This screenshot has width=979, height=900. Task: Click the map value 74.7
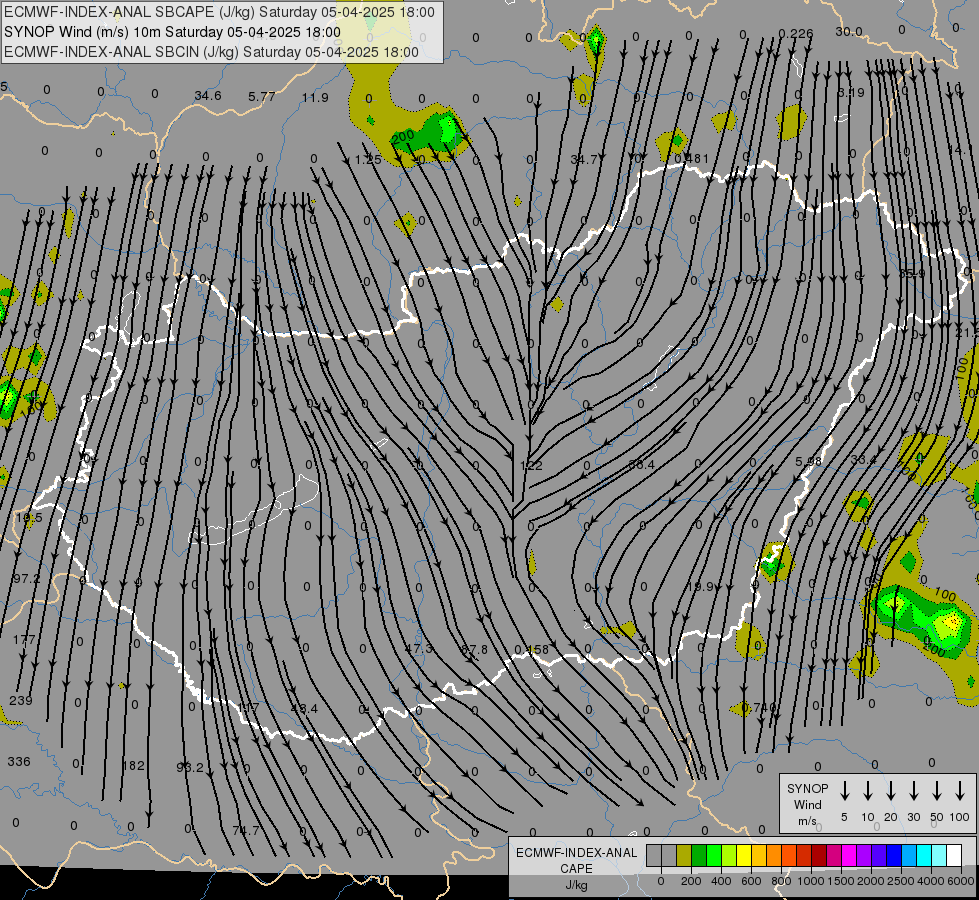click(245, 830)
